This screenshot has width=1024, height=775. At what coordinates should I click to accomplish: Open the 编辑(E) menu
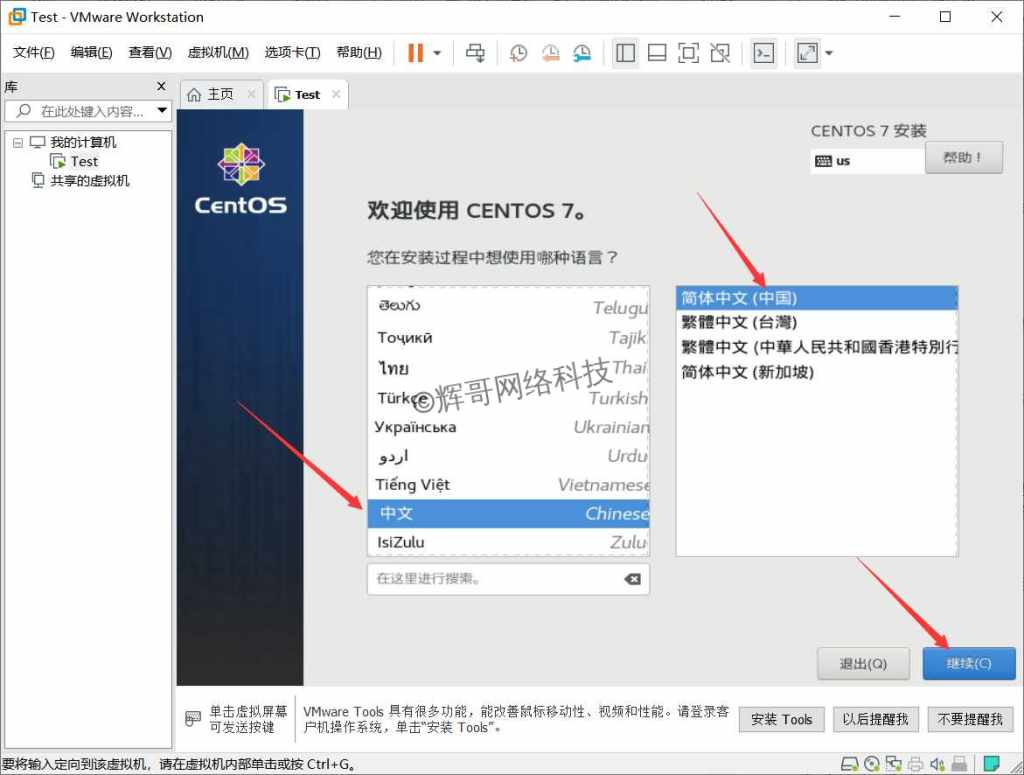pos(91,53)
